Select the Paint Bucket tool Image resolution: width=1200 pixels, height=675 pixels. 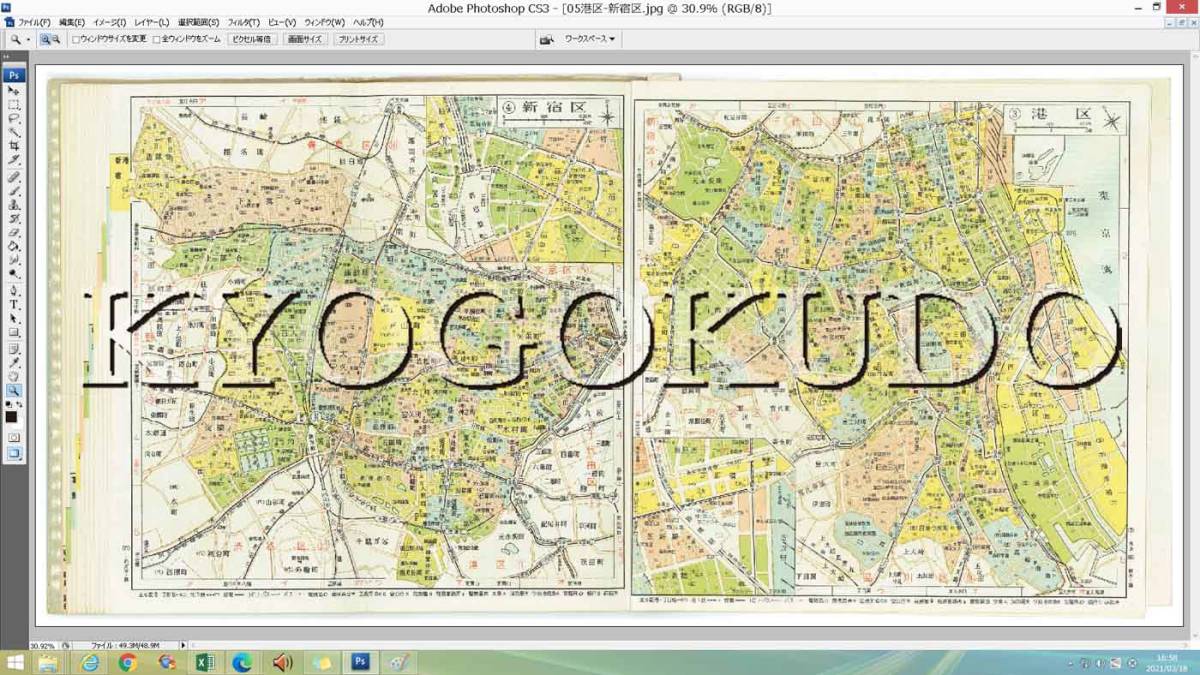click(x=14, y=247)
